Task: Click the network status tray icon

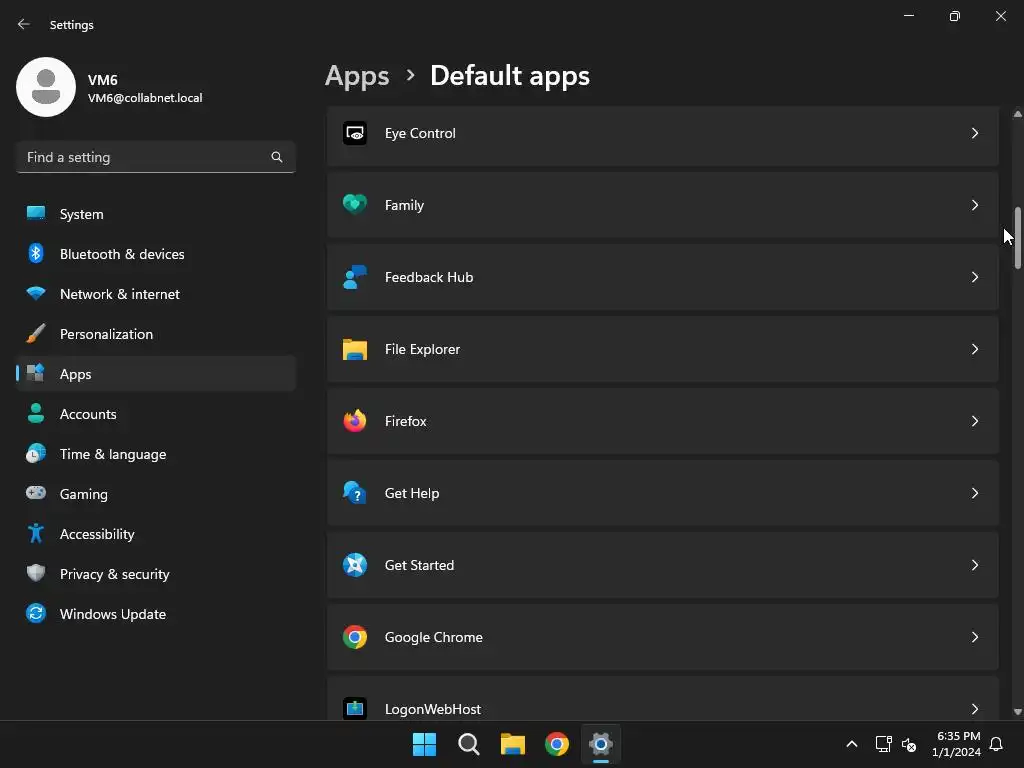Action: [883, 744]
